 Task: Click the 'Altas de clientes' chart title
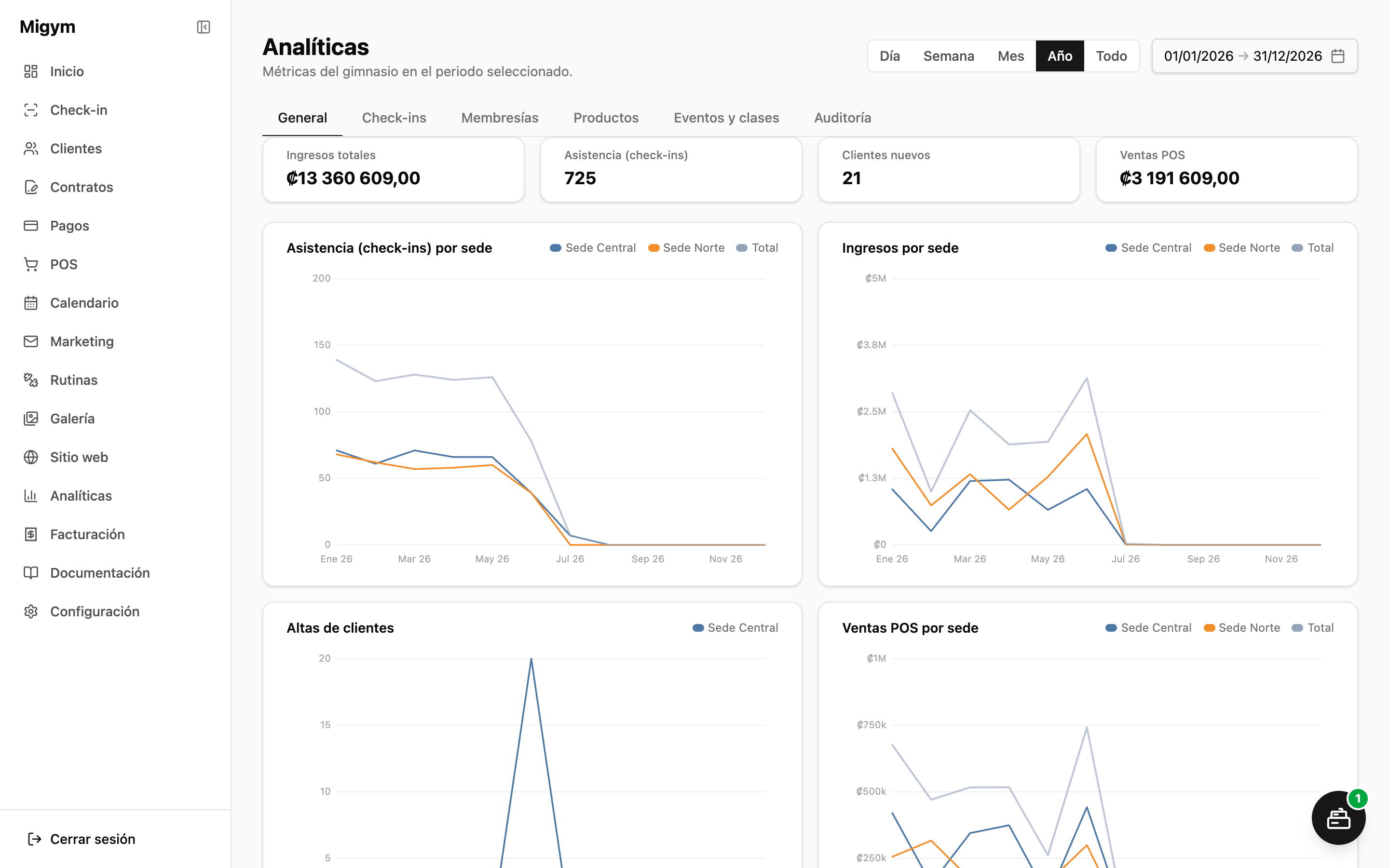[340, 628]
